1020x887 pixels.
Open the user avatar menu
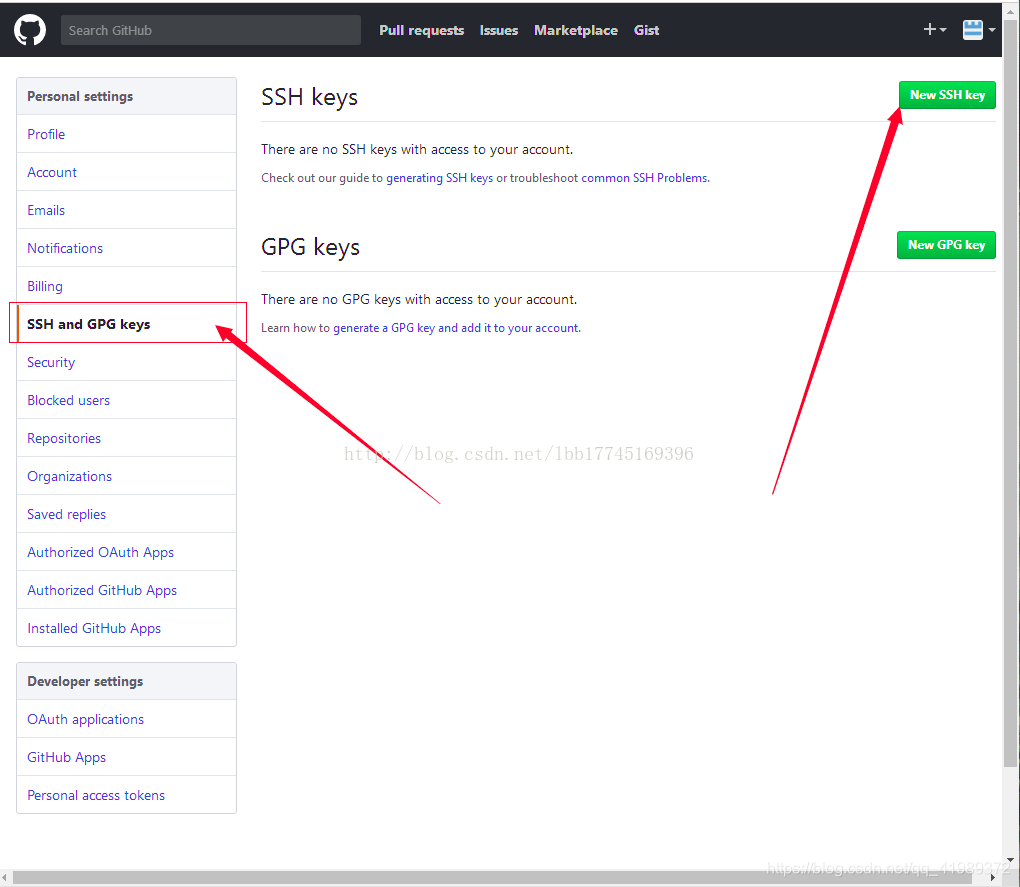coord(978,29)
